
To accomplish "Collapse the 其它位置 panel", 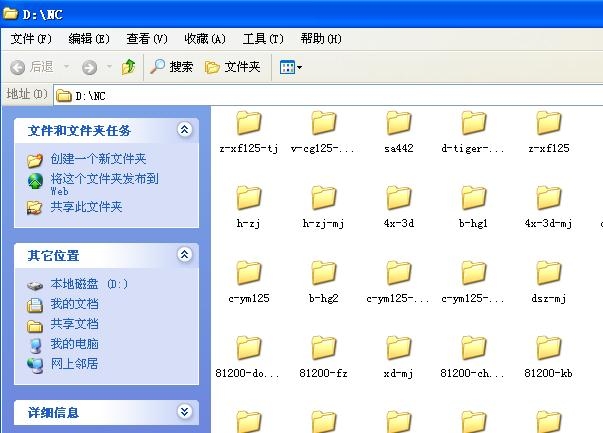I will coord(185,255).
